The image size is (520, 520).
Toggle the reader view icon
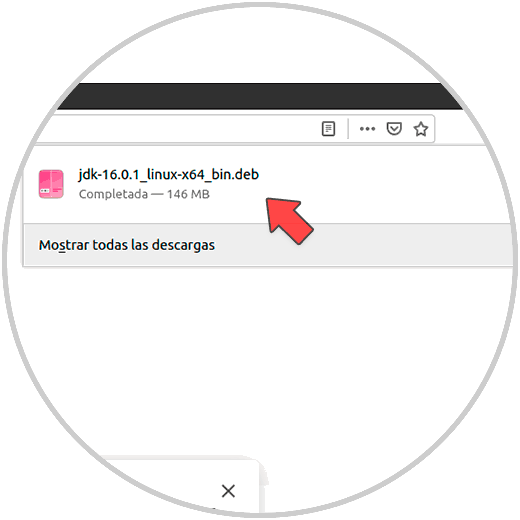pos(328,129)
